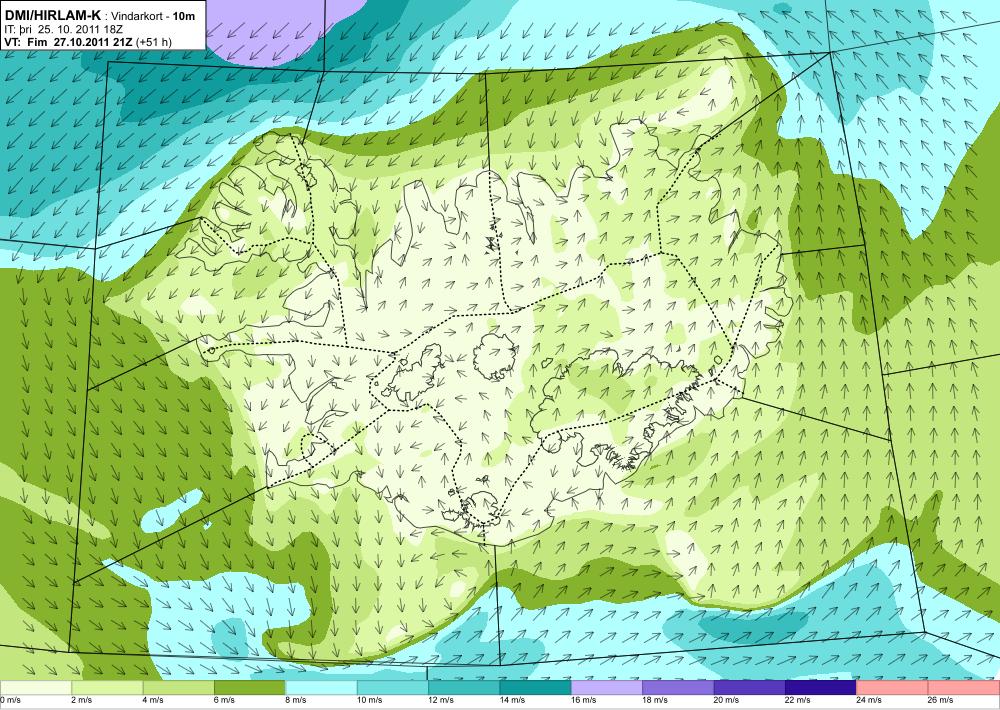Click the "0 m/s" legend label
The height and width of the screenshot is (710, 1000).
click(11, 700)
